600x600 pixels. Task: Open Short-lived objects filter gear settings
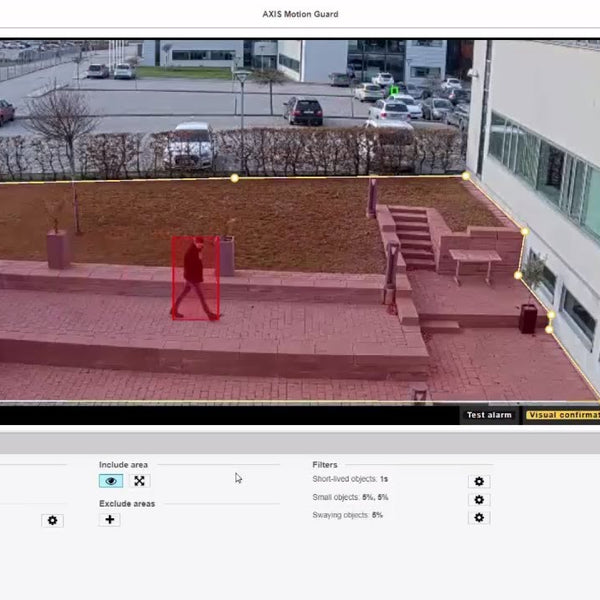[479, 481]
